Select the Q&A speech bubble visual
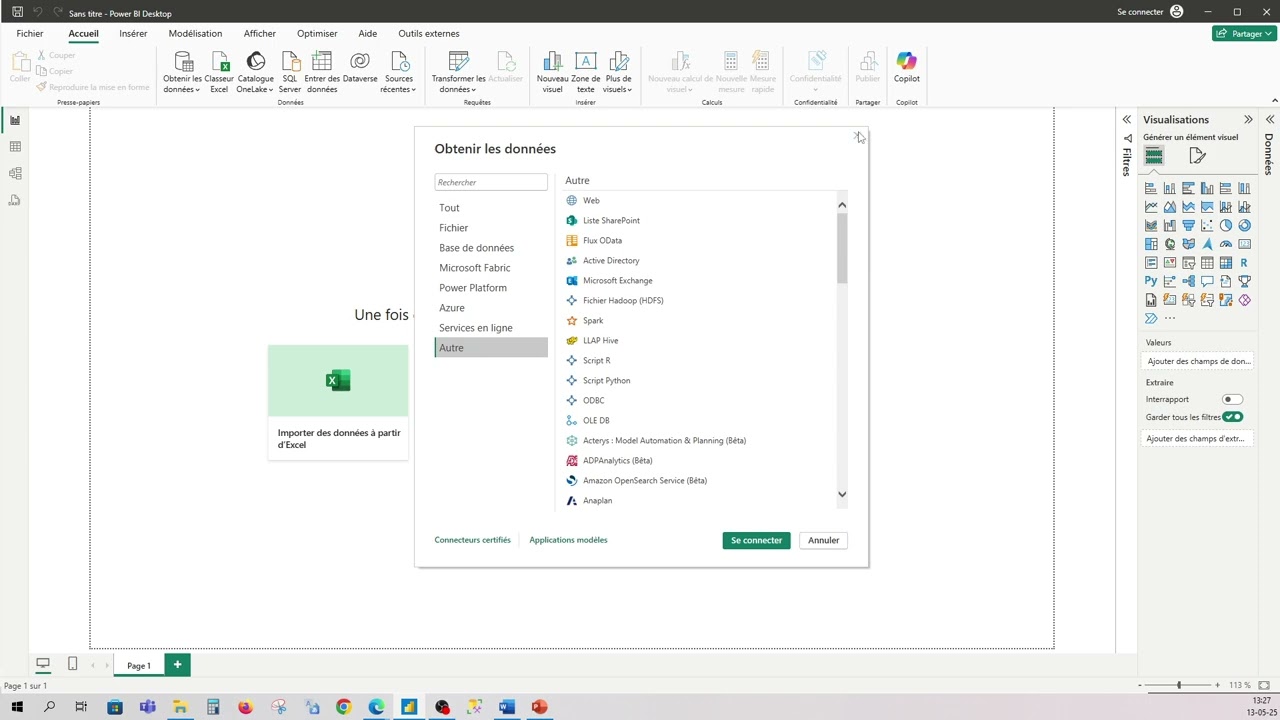Image resolution: width=1280 pixels, height=720 pixels. click(1207, 281)
